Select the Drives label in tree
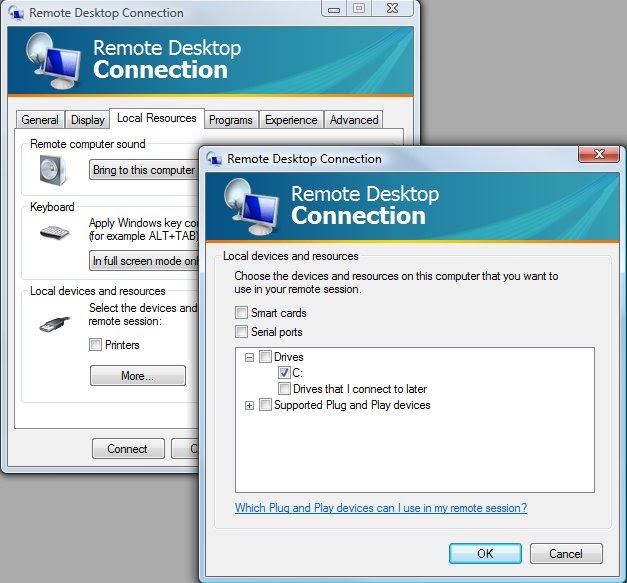This screenshot has width=627, height=583. tap(289, 357)
